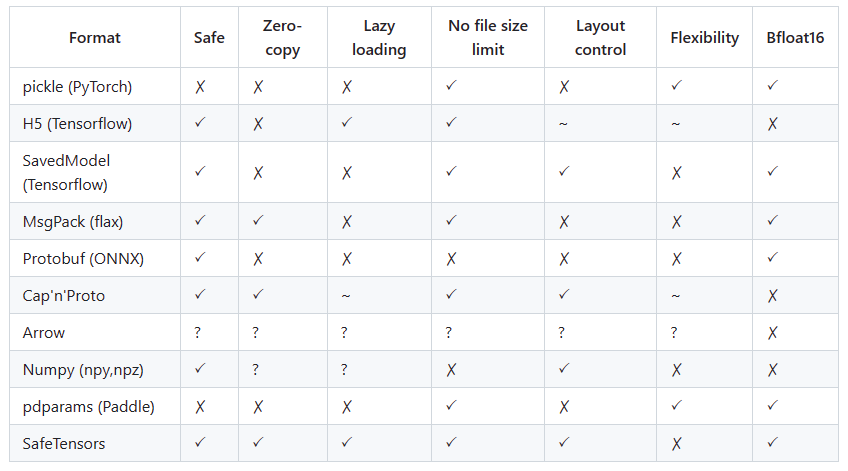Click the Safe X mark for pickle (PyTorch)

point(200,87)
